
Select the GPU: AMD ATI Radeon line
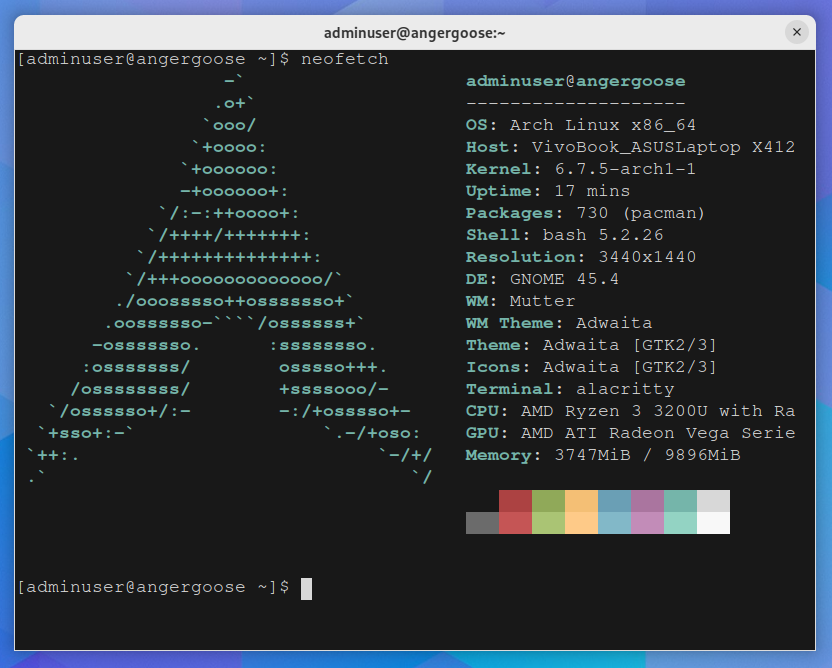[x=630, y=433]
